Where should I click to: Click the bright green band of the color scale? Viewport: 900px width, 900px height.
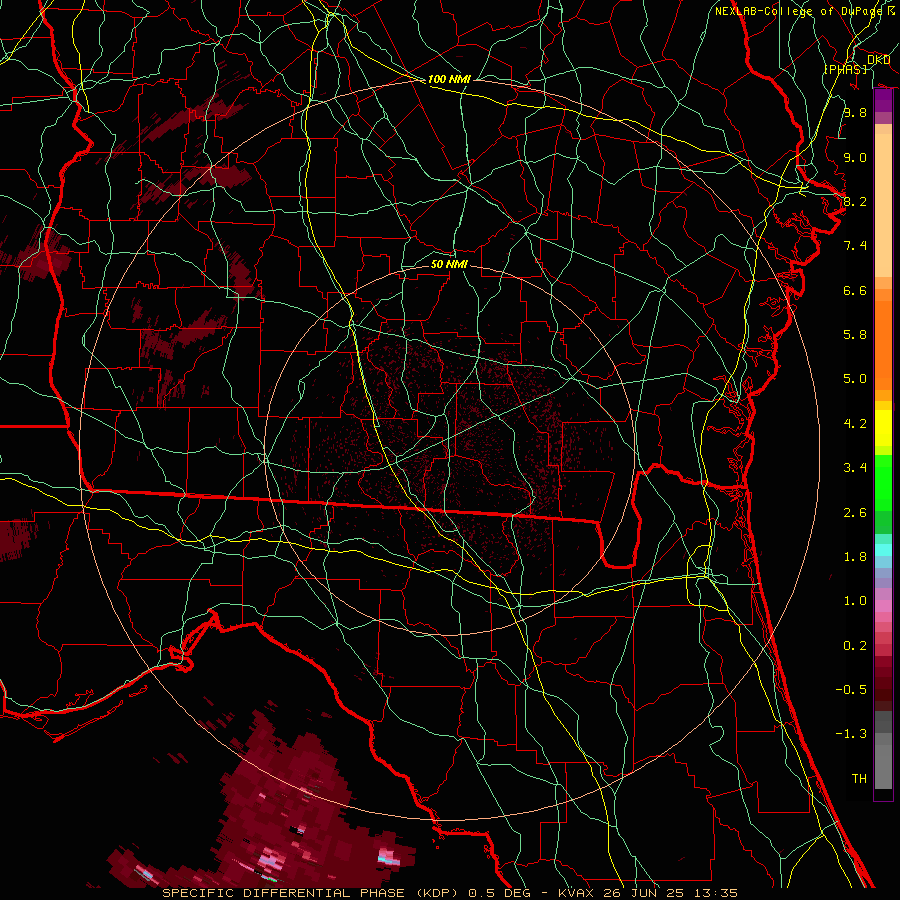click(x=883, y=482)
